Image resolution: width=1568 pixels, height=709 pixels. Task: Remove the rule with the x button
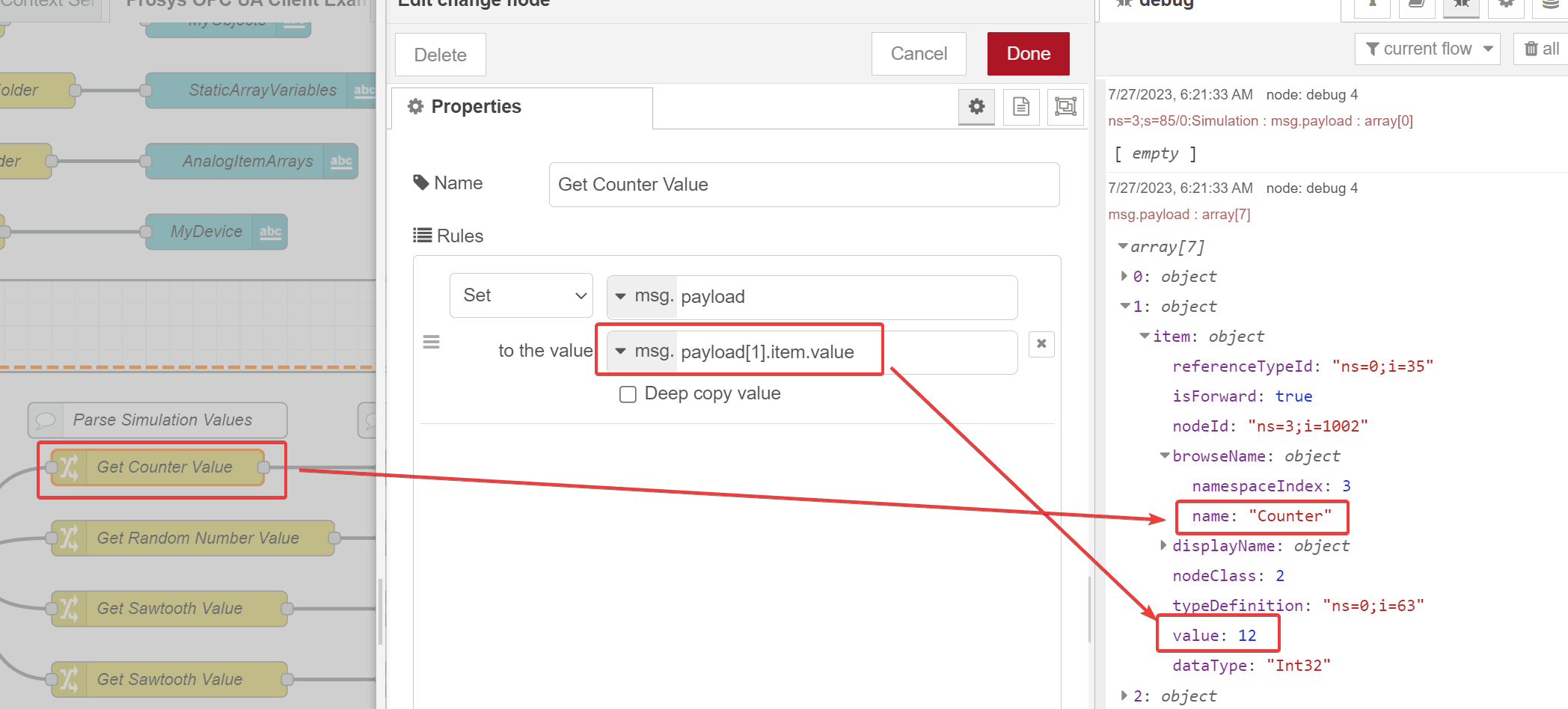coord(1041,344)
